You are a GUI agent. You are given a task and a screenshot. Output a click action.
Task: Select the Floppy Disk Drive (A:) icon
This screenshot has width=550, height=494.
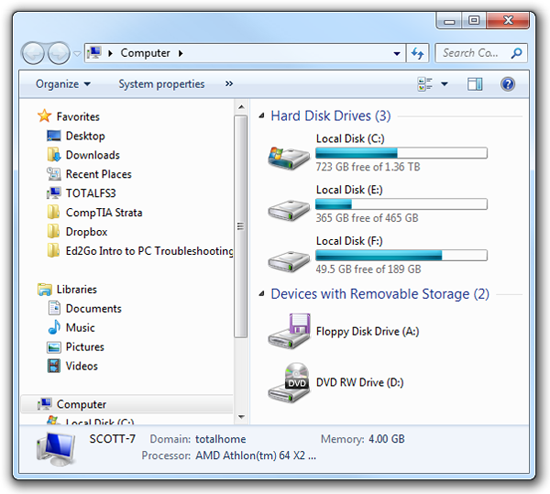click(289, 331)
